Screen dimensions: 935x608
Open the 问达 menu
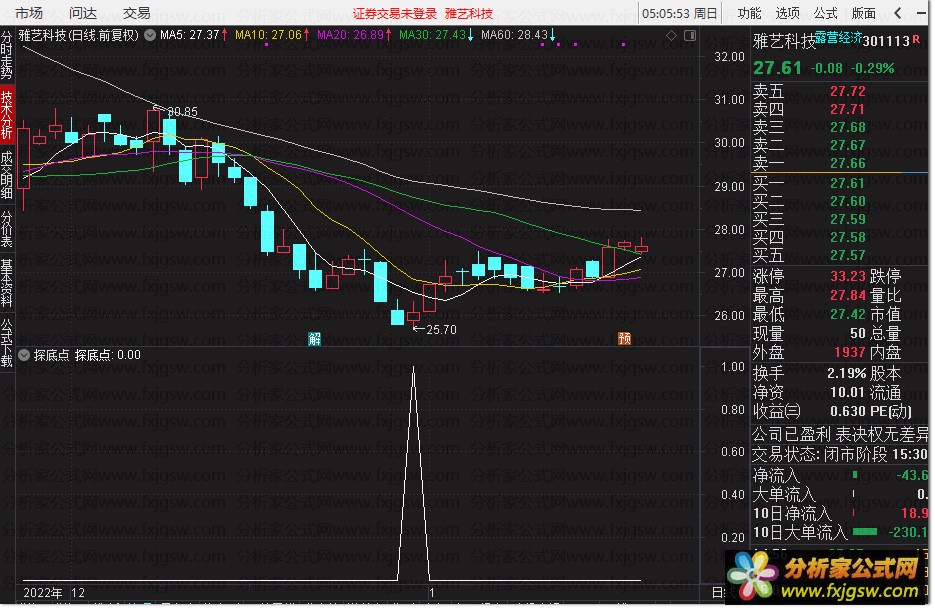[83, 13]
